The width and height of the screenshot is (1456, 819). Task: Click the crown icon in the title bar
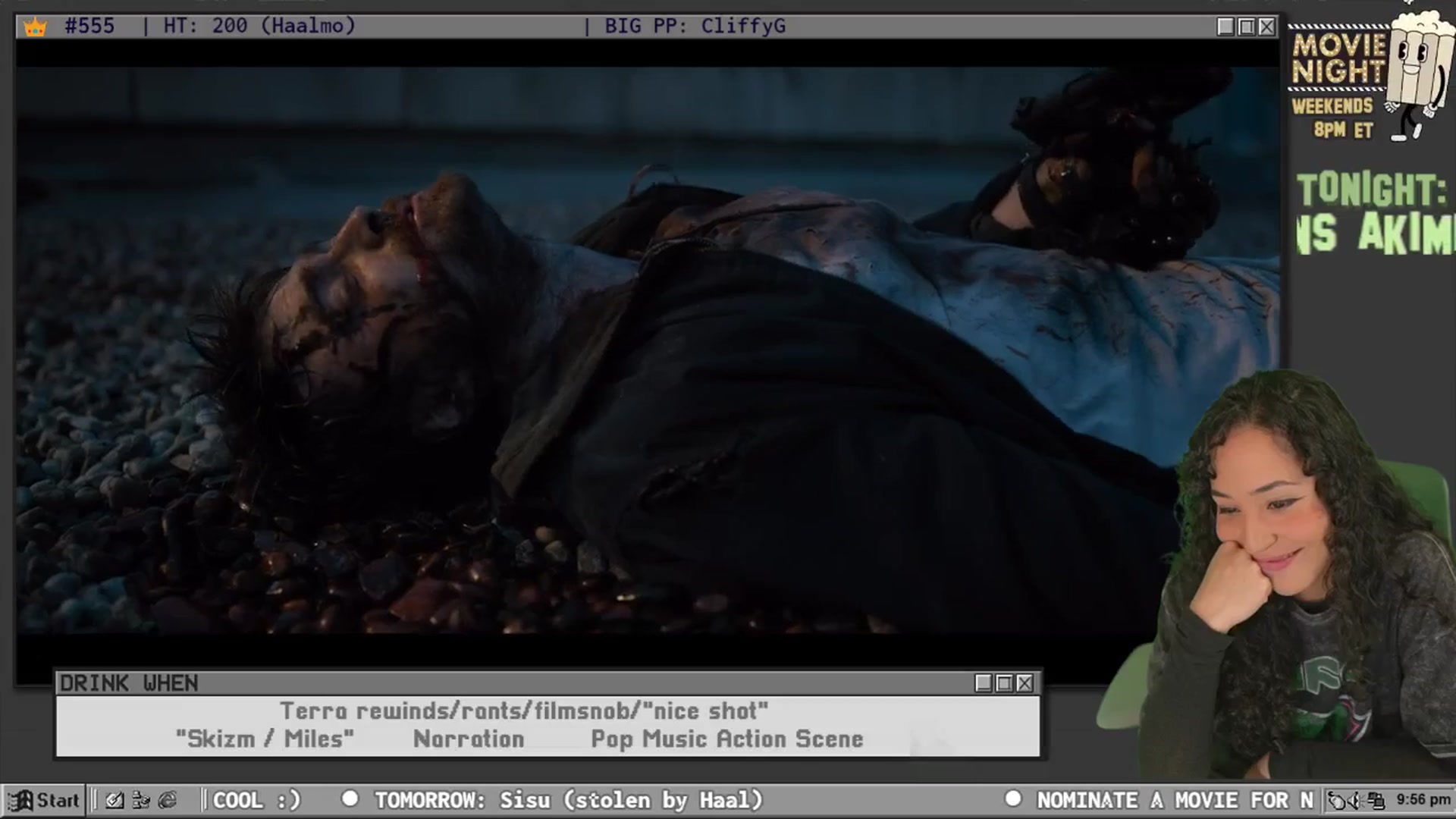(35, 27)
